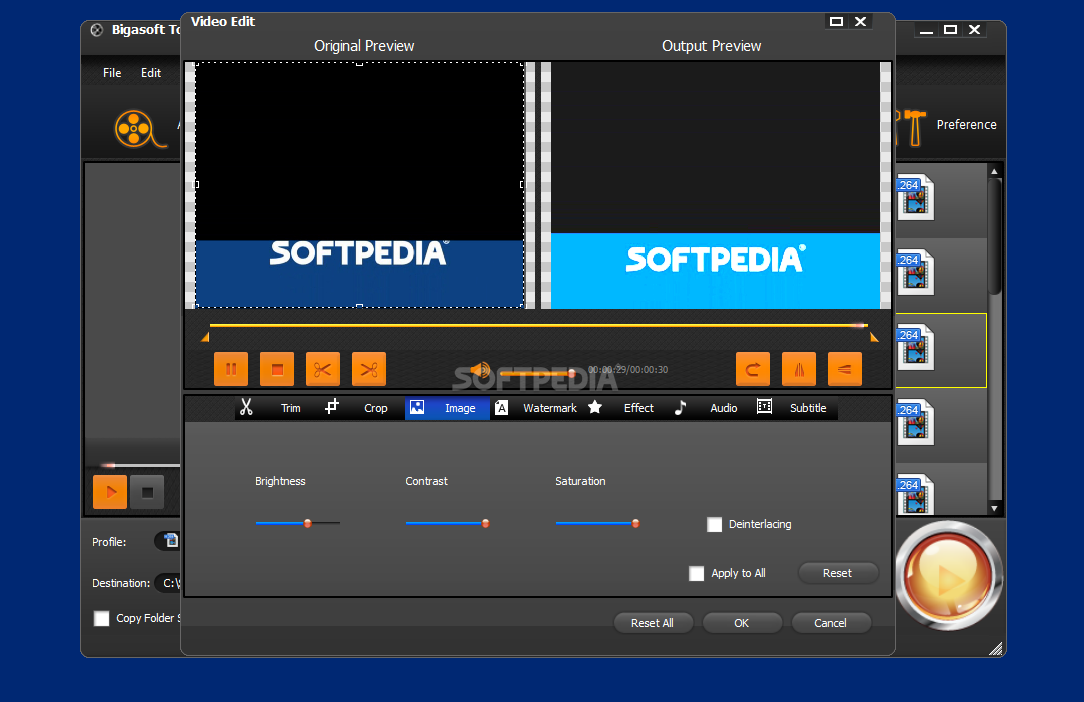Cancel the Video Edit dialog
Screen dimensions: 1084x702
coord(830,623)
